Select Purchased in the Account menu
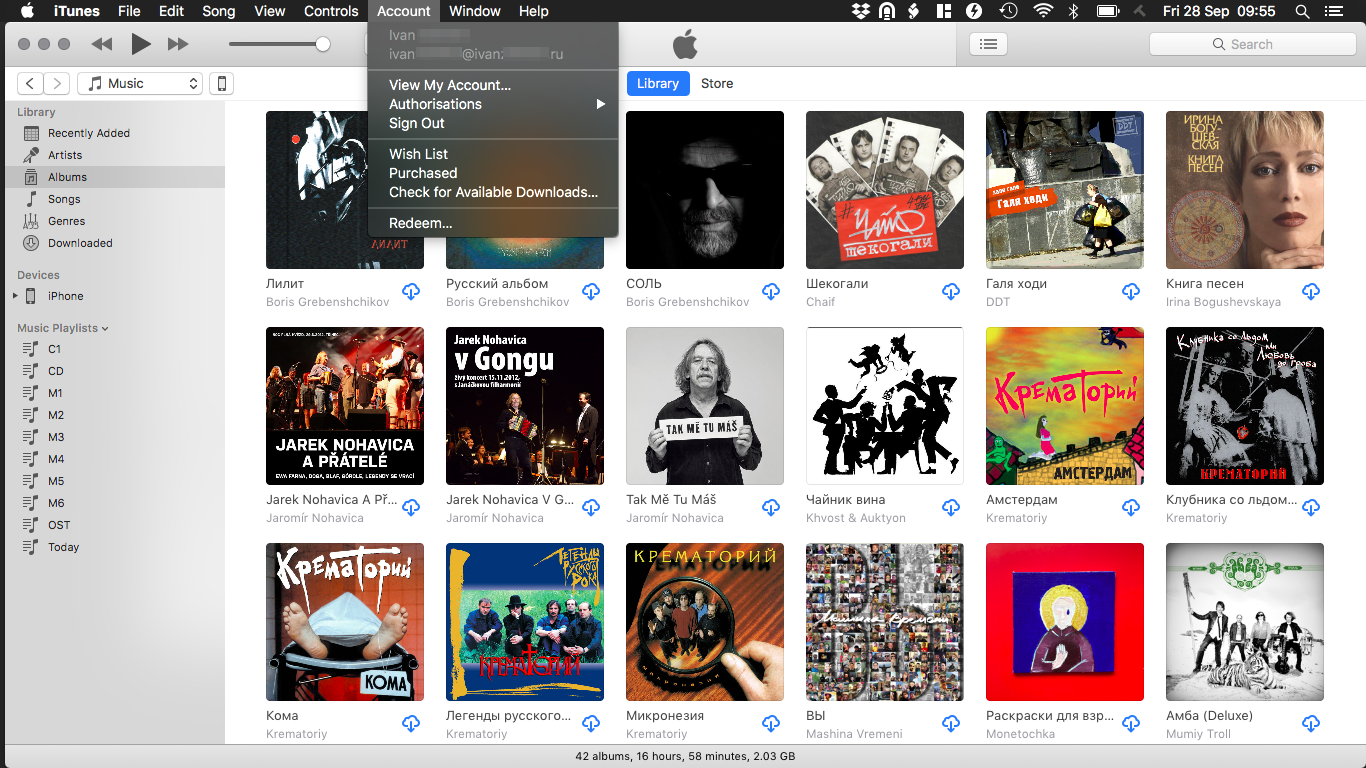 coord(493,173)
